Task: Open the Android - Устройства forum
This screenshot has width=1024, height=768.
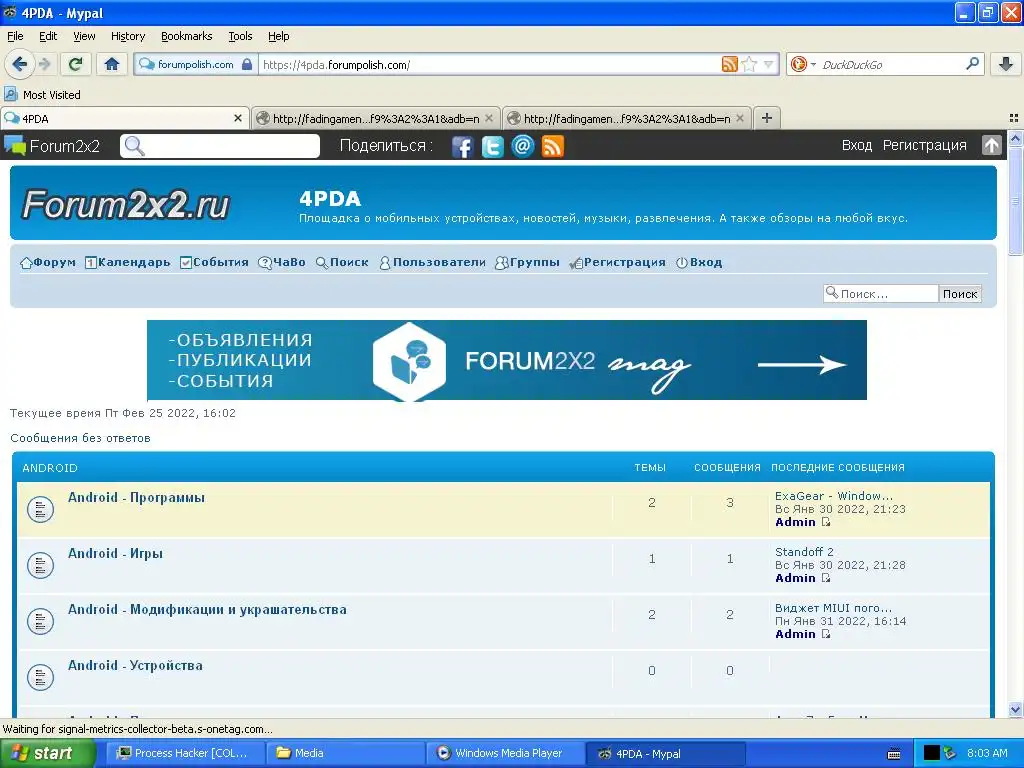Action: click(135, 665)
